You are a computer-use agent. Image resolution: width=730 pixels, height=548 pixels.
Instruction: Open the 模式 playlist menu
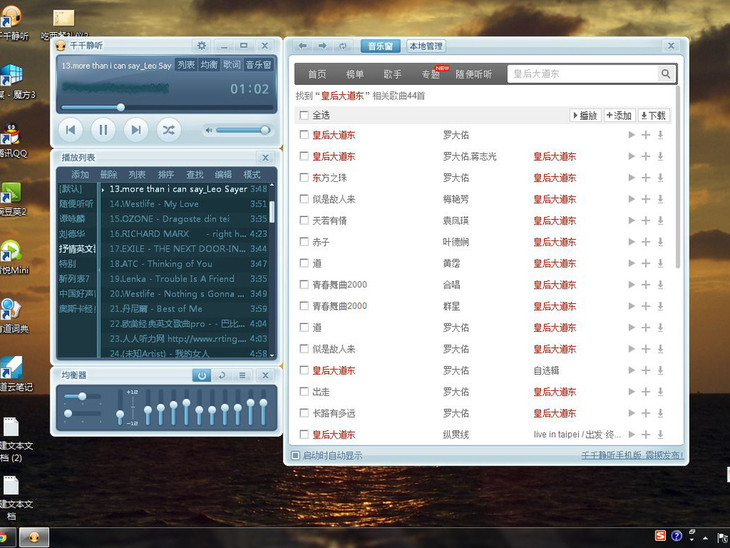pos(252,175)
